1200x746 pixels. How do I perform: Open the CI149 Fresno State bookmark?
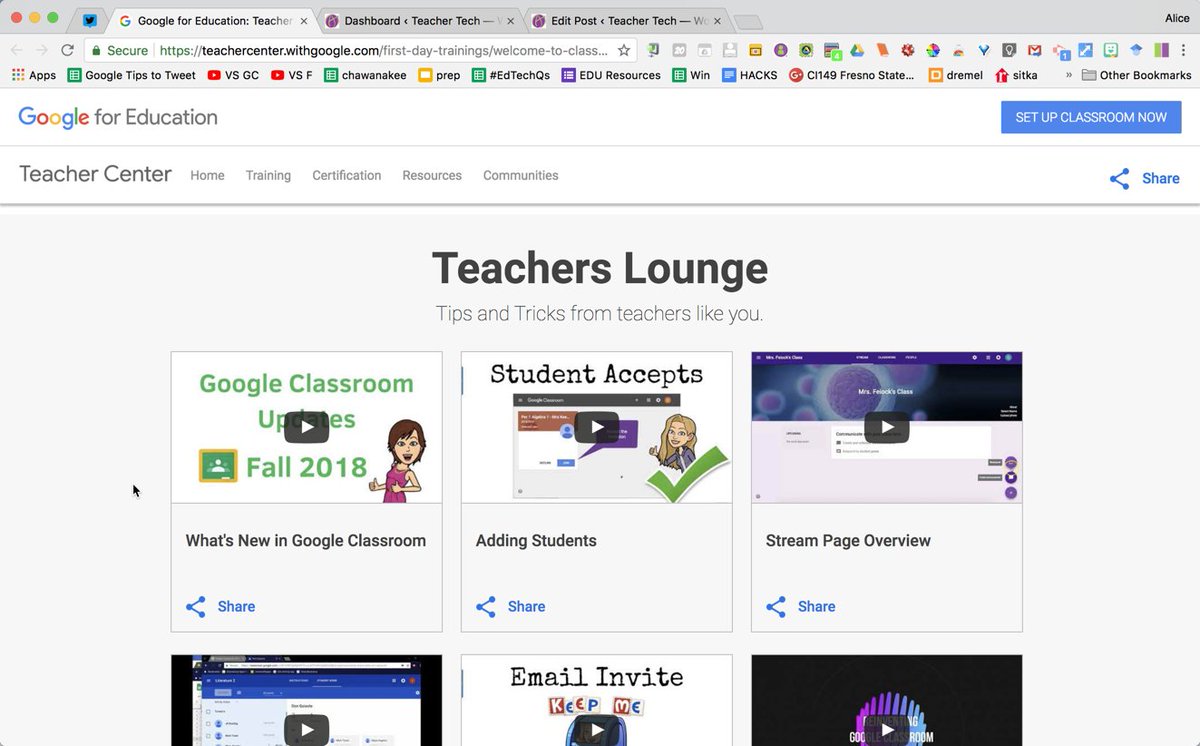(852, 75)
